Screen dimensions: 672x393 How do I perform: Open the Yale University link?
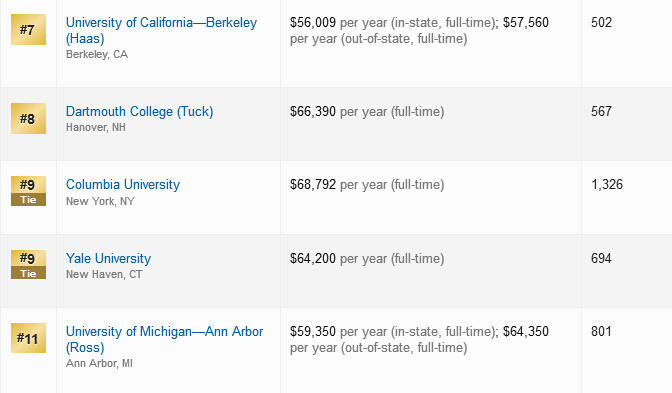108,258
